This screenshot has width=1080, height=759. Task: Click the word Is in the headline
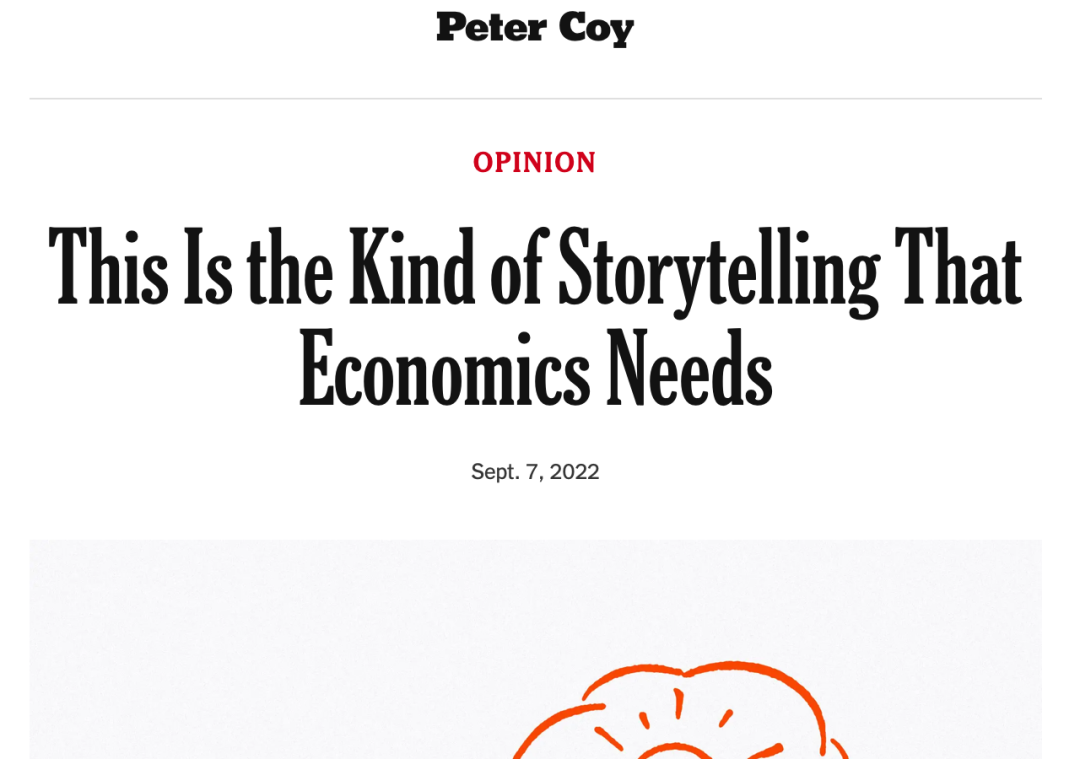[208, 266]
